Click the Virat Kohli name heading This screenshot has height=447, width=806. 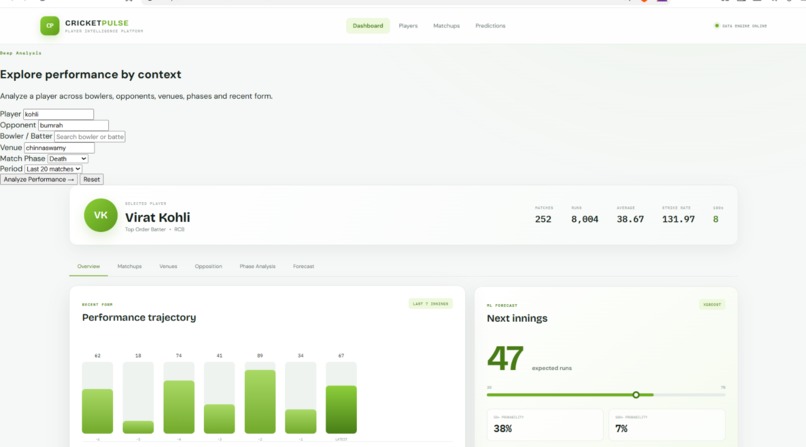(x=158, y=217)
